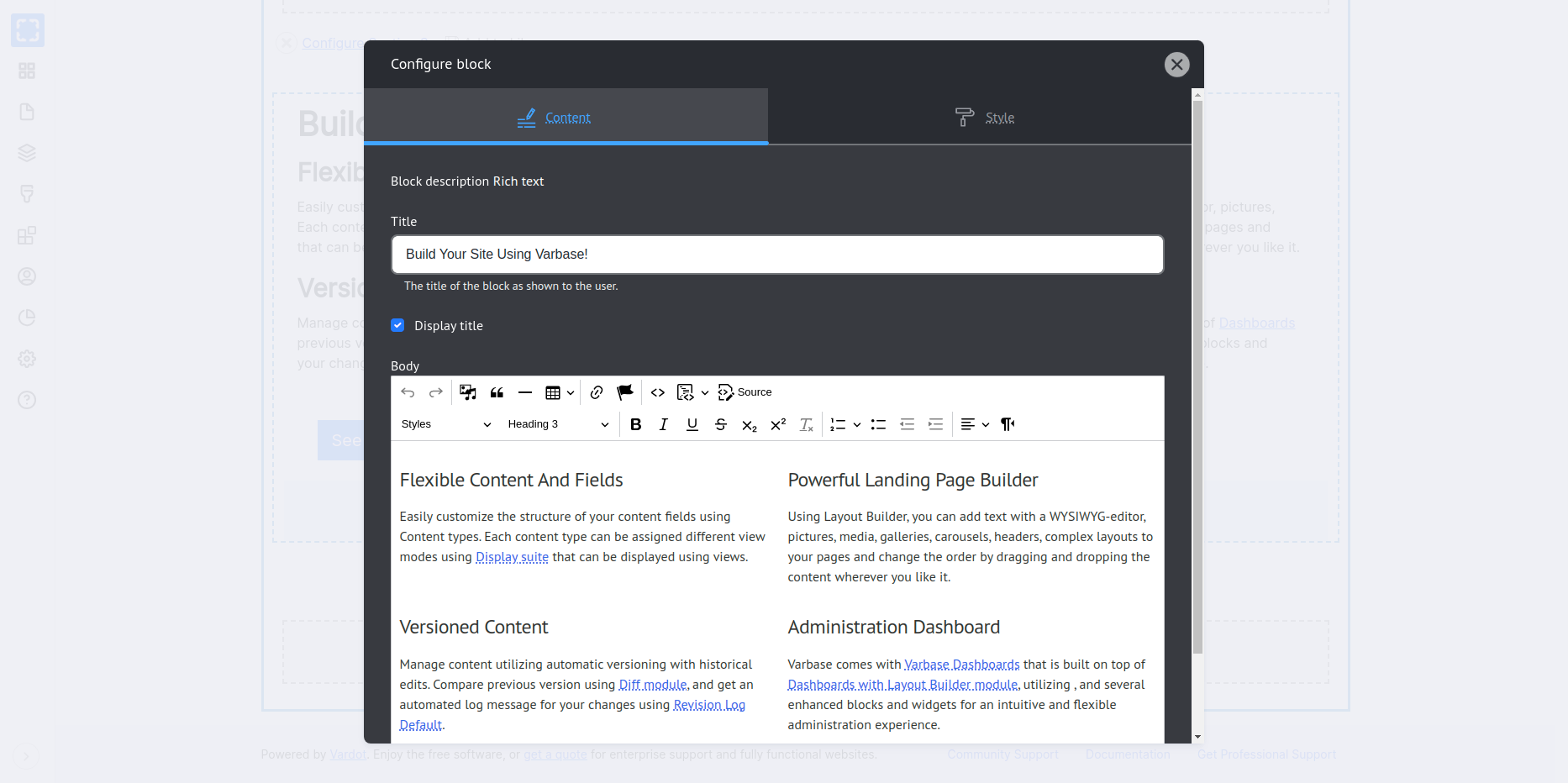This screenshot has height=783, width=1568.
Task: Open People user icon in background sidebar
Action: pos(27,276)
